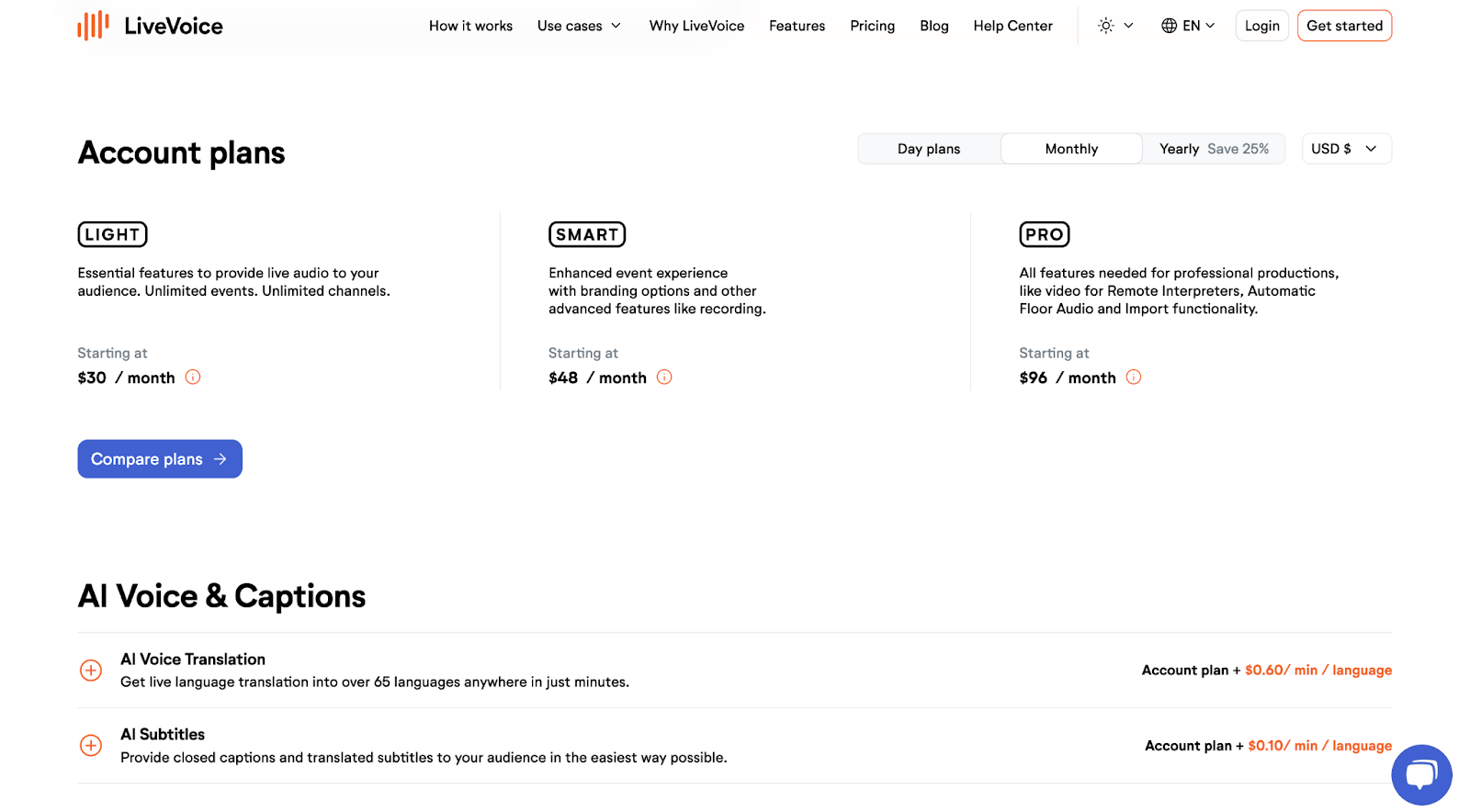
Task: Click chevron next to theme icon
Action: (1129, 26)
